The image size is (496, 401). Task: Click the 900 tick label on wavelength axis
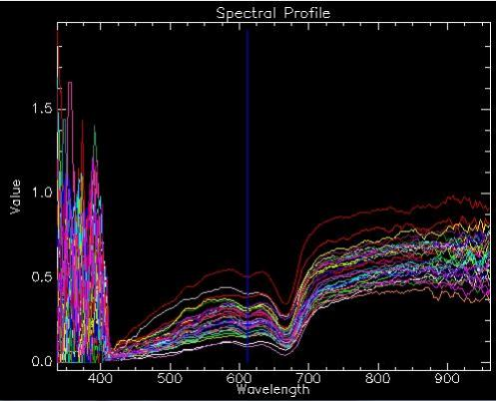(448, 379)
